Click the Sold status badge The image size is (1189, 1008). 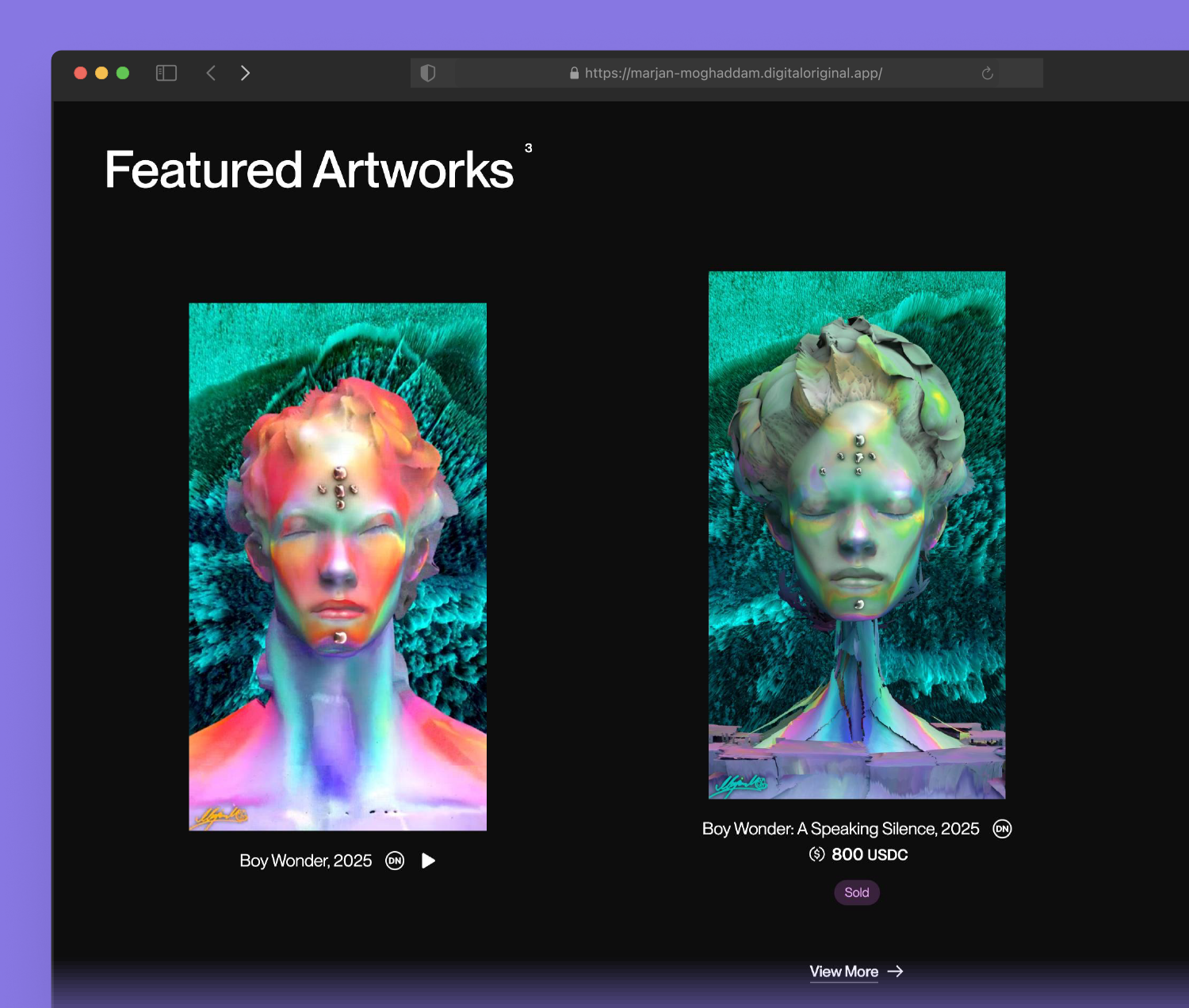(x=856, y=892)
